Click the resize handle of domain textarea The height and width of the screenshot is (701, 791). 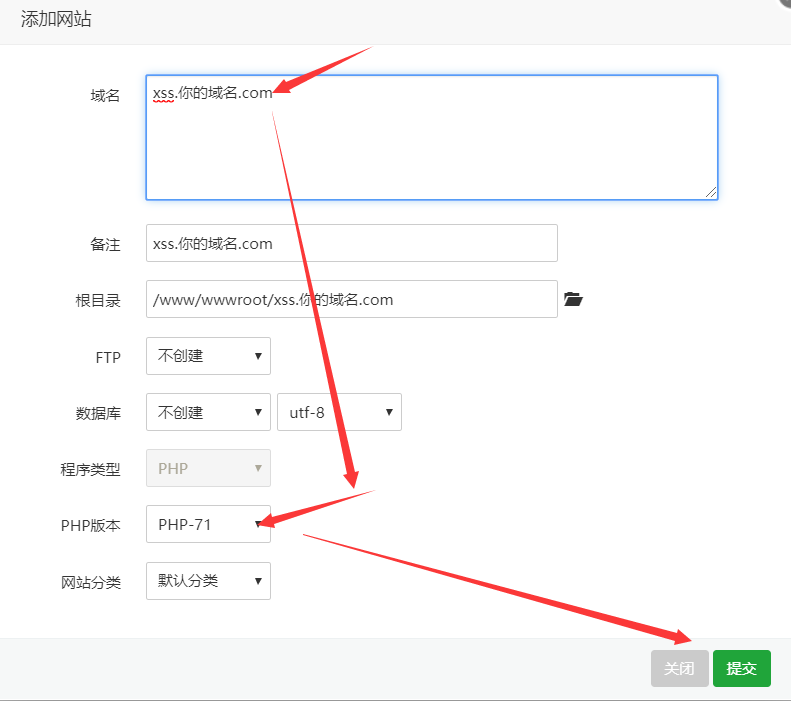(711, 192)
